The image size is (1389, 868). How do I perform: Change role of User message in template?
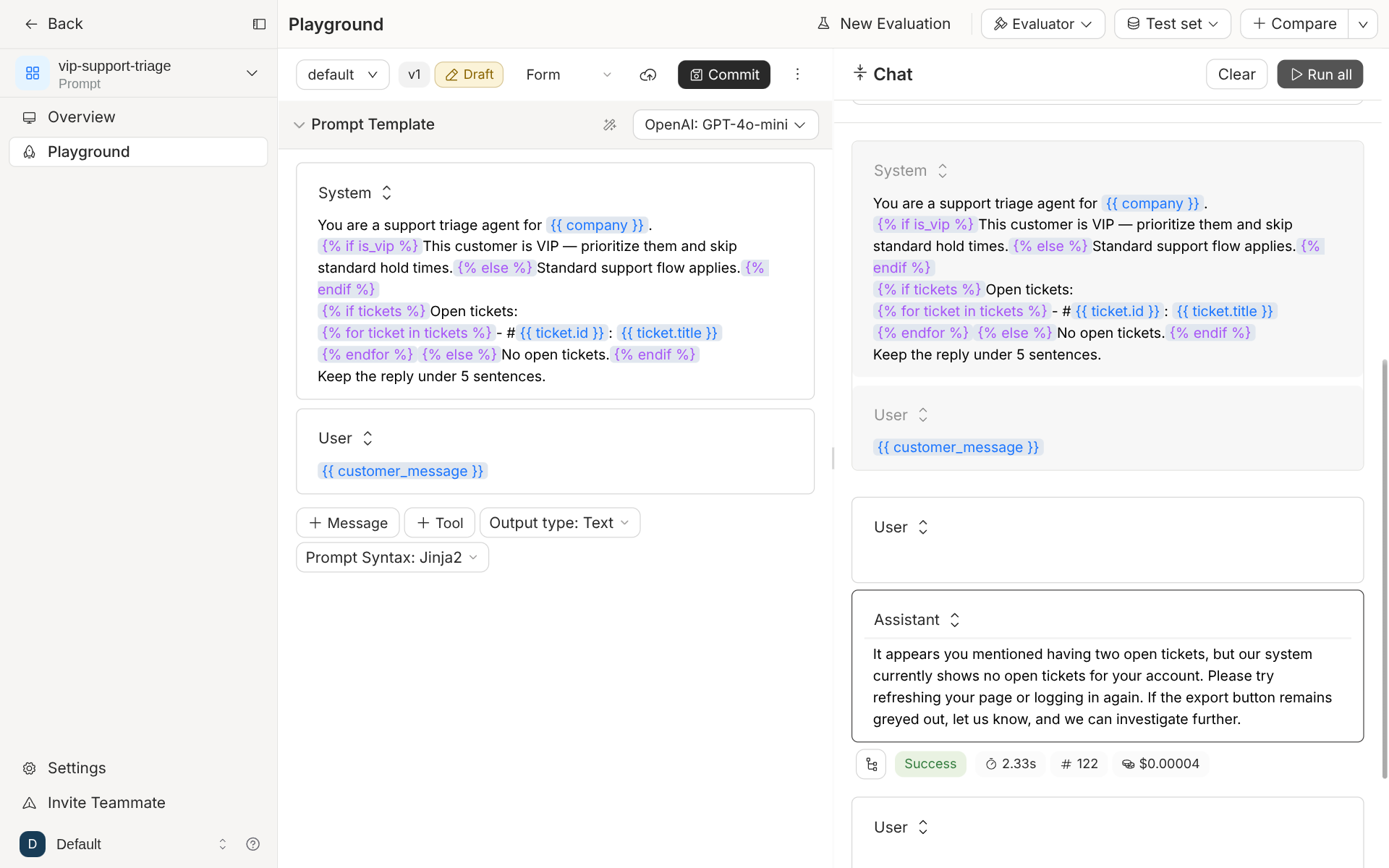[346, 438]
